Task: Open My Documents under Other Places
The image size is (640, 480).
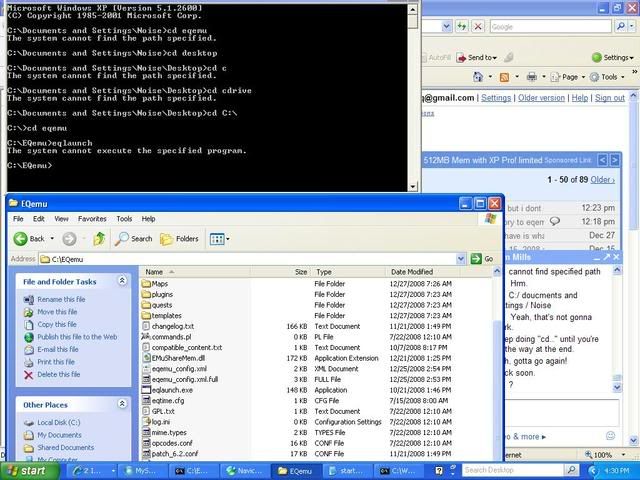Action: tap(59, 435)
